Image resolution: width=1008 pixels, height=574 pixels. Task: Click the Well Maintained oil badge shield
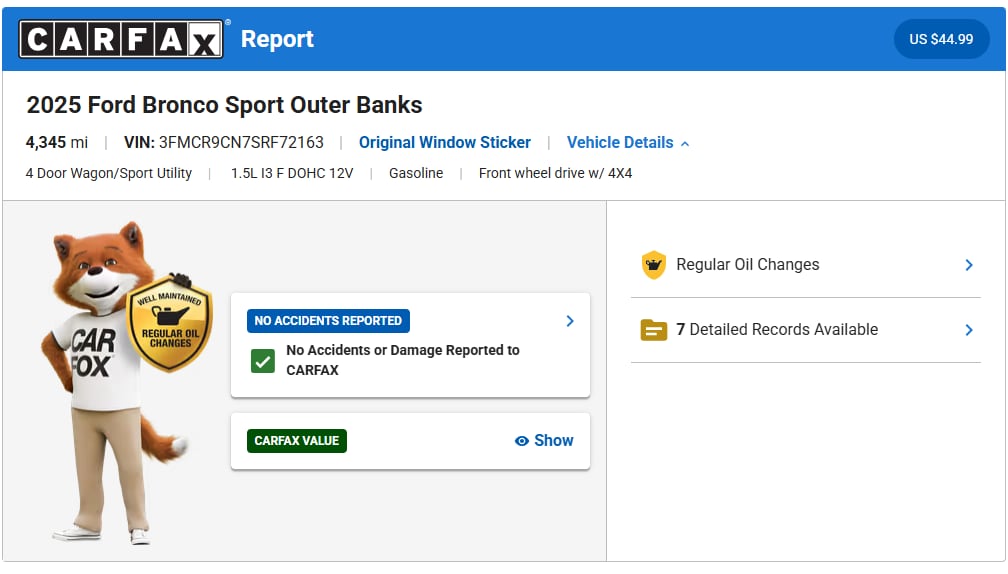click(170, 323)
